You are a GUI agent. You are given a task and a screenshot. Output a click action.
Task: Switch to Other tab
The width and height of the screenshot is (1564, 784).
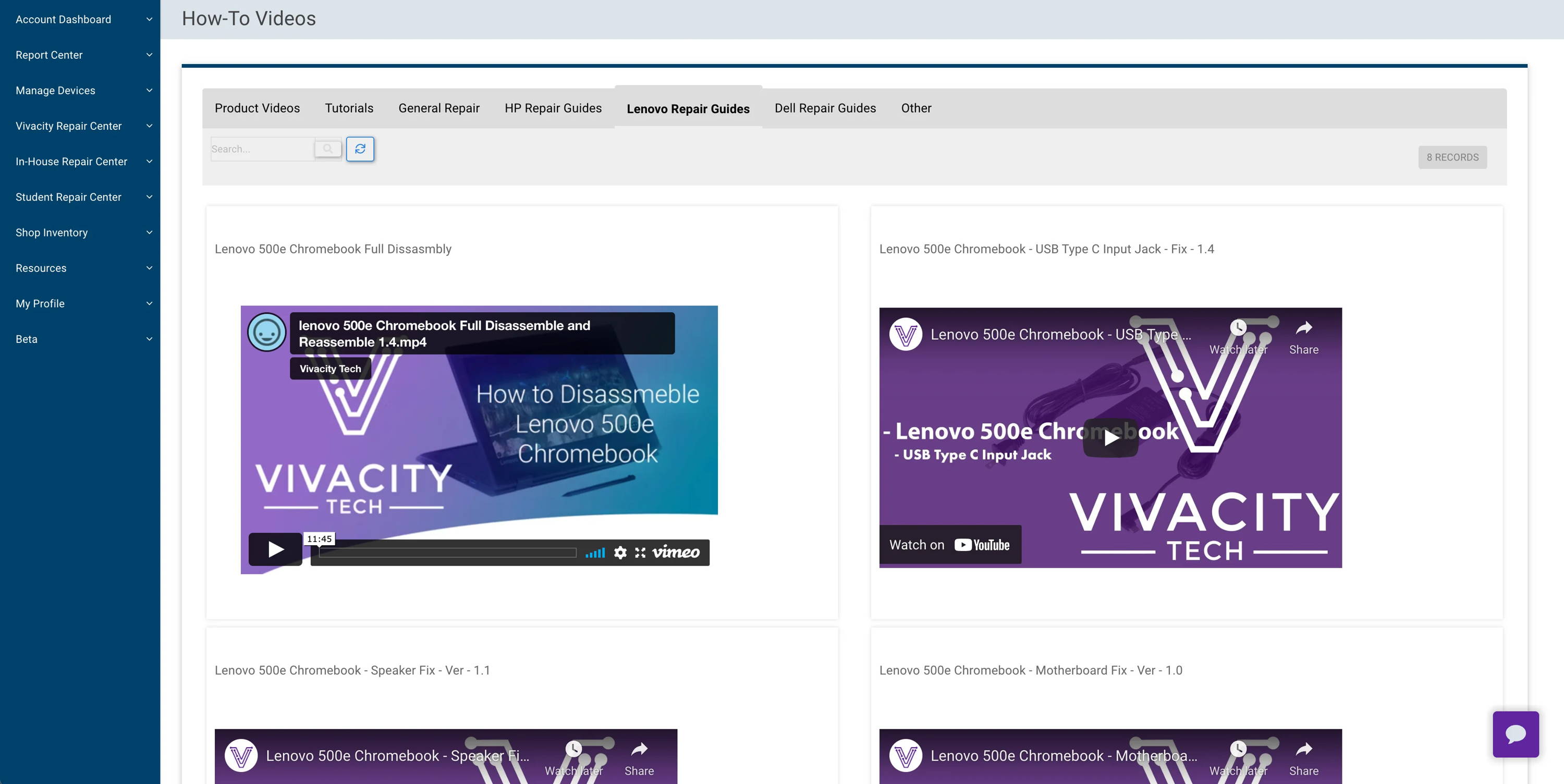(915, 108)
